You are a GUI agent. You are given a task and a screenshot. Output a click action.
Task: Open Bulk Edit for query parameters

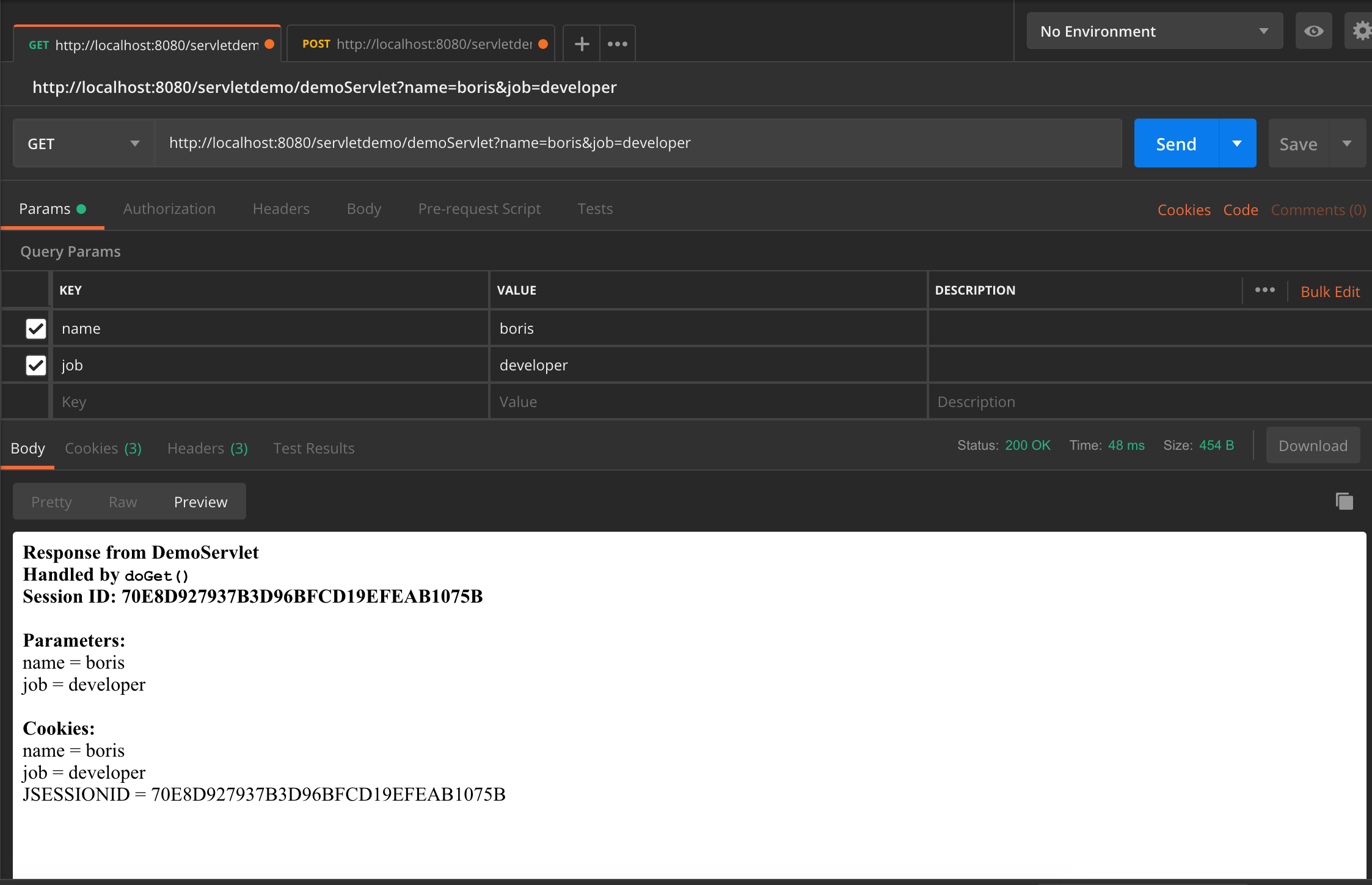(1330, 292)
